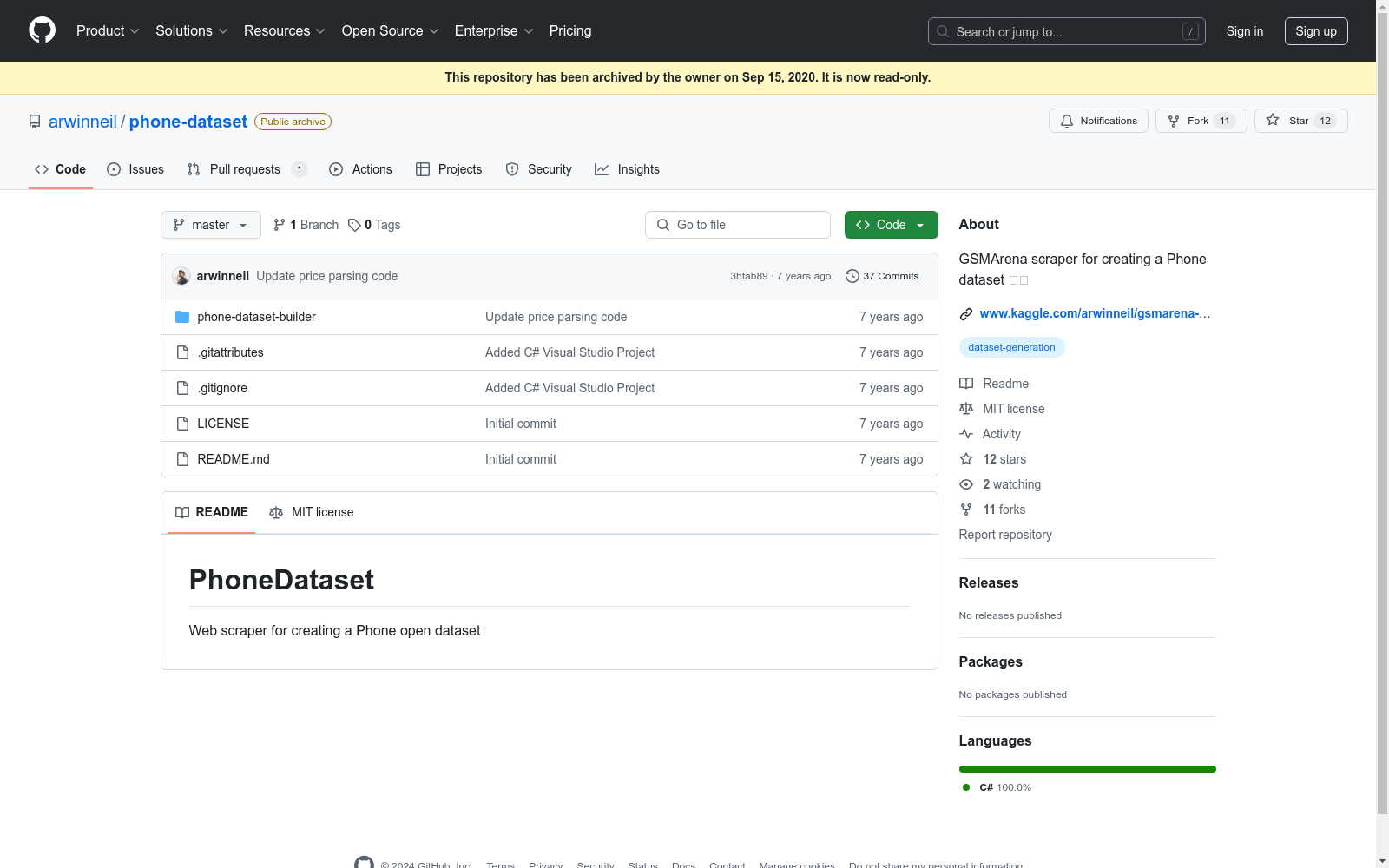The image size is (1389, 868).
Task: Open the Packages section link
Action: (x=991, y=661)
